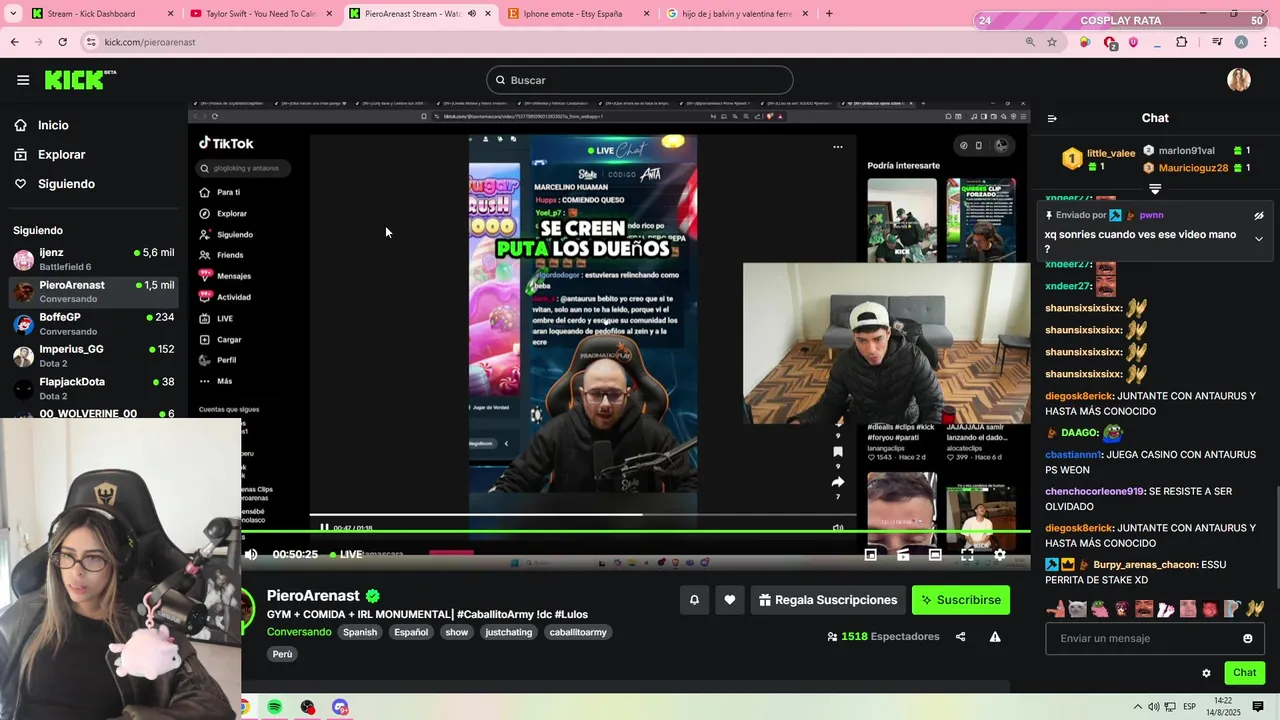
Task: Open FlapjackDota's channel
Action: (x=93, y=389)
